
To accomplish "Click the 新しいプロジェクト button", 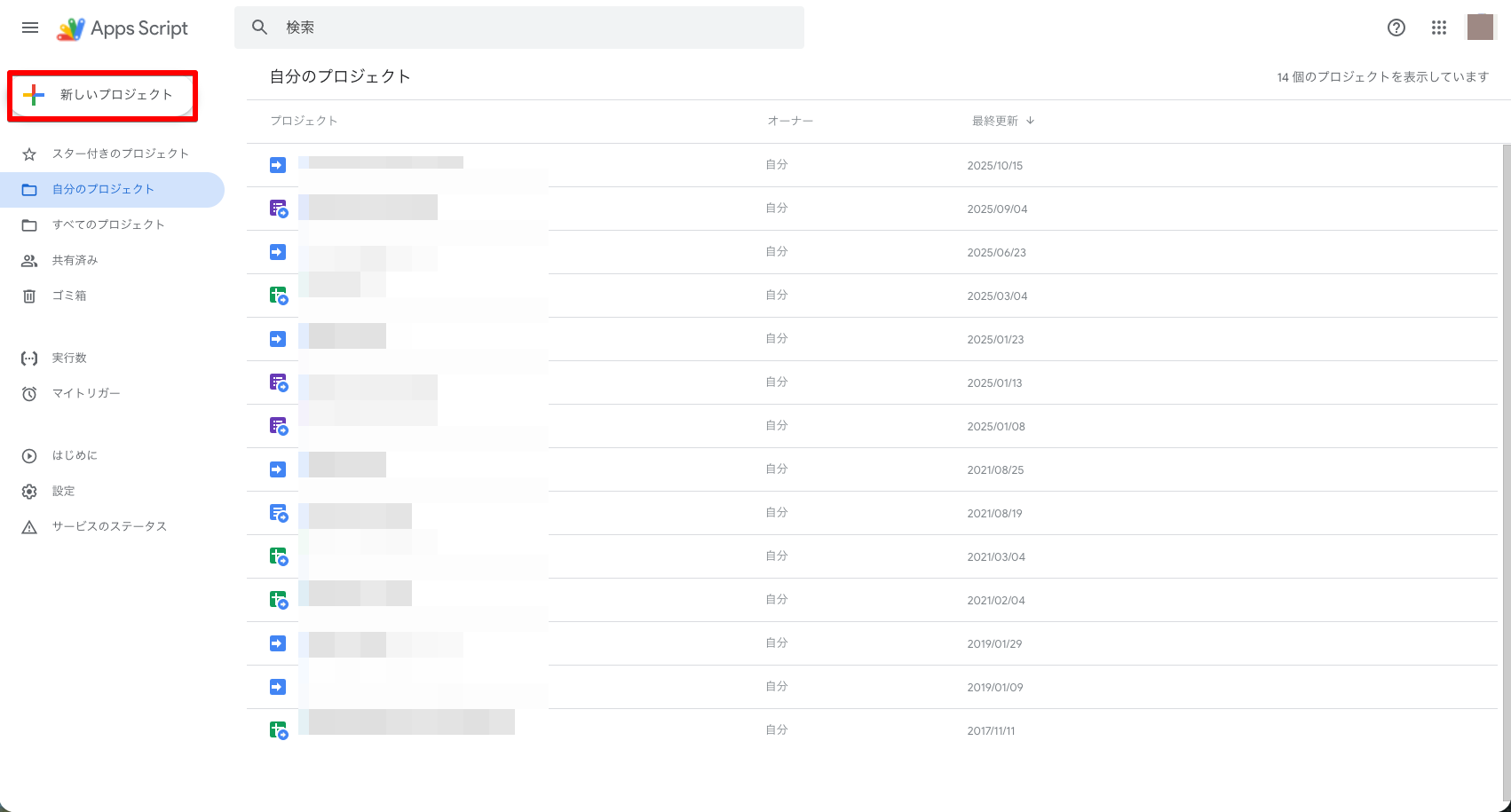I will (x=103, y=95).
